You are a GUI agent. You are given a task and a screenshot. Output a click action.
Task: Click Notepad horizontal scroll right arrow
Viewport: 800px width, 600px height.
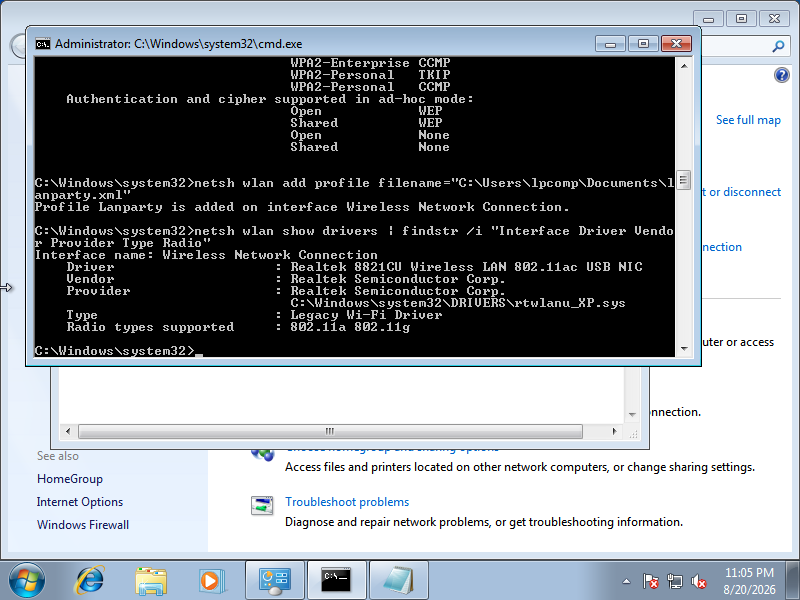[x=614, y=431]
